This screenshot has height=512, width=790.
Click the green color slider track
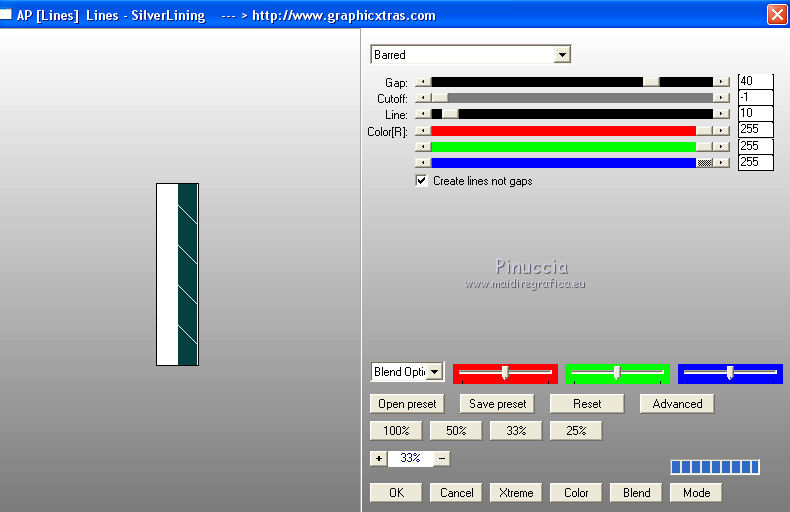pyautogui.click(x=564, y=147)
